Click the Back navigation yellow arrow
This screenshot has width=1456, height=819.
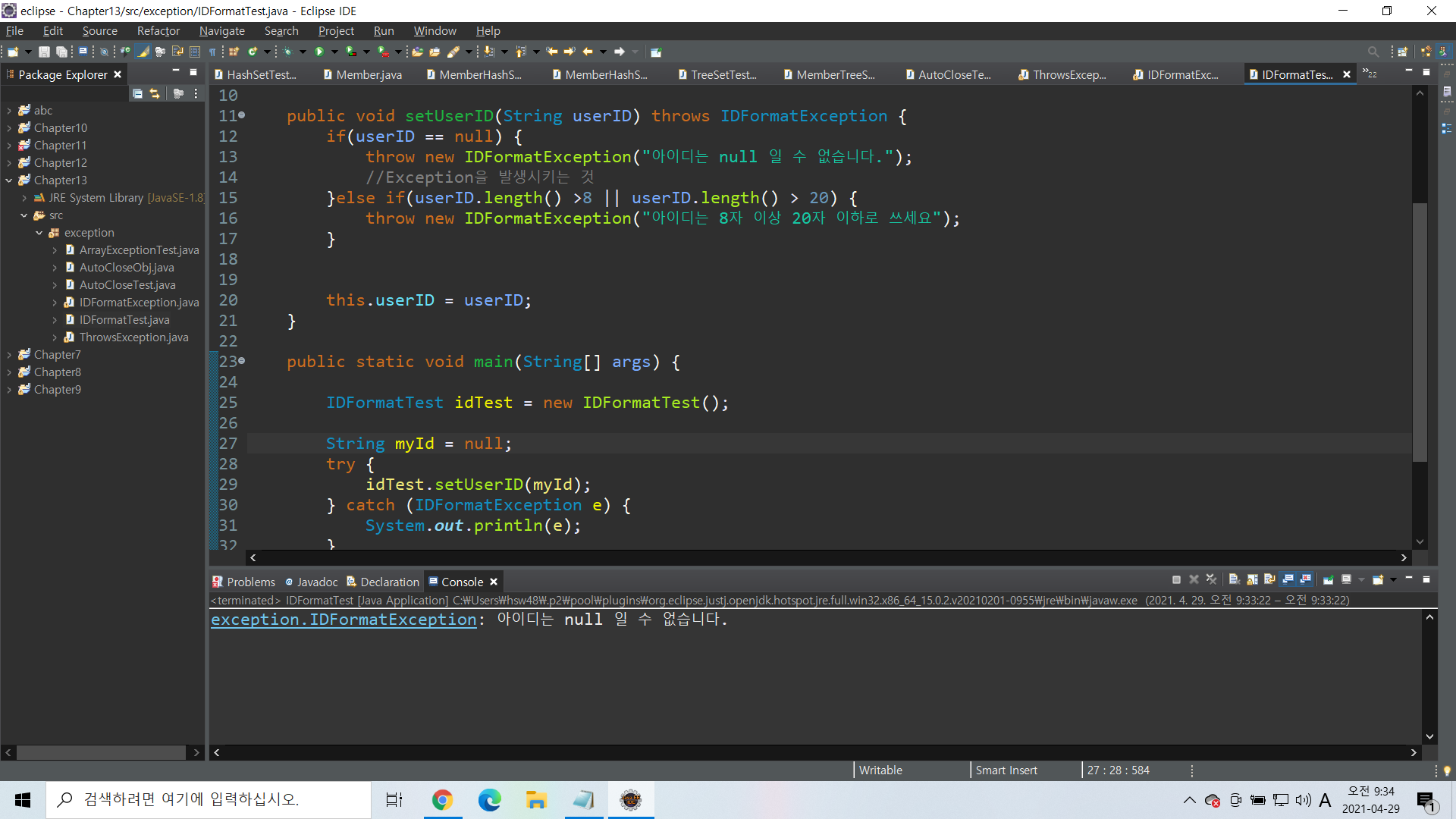(x=588, y=52)
